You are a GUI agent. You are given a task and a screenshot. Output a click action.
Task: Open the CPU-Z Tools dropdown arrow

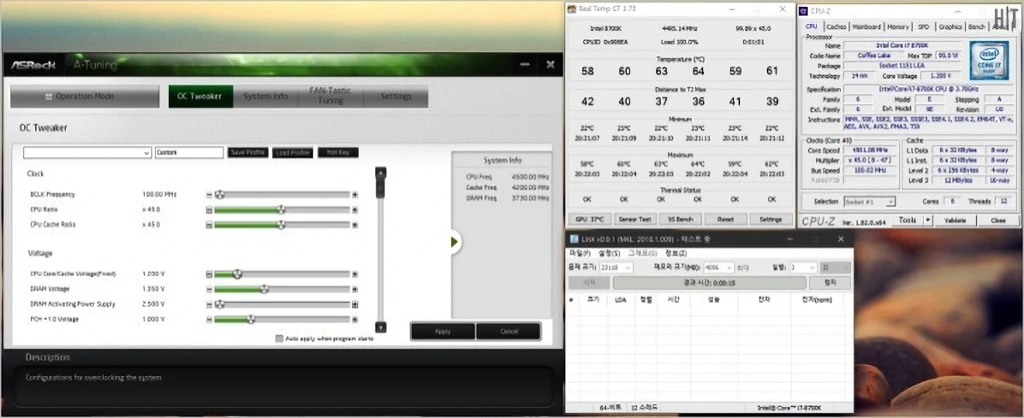927,221
